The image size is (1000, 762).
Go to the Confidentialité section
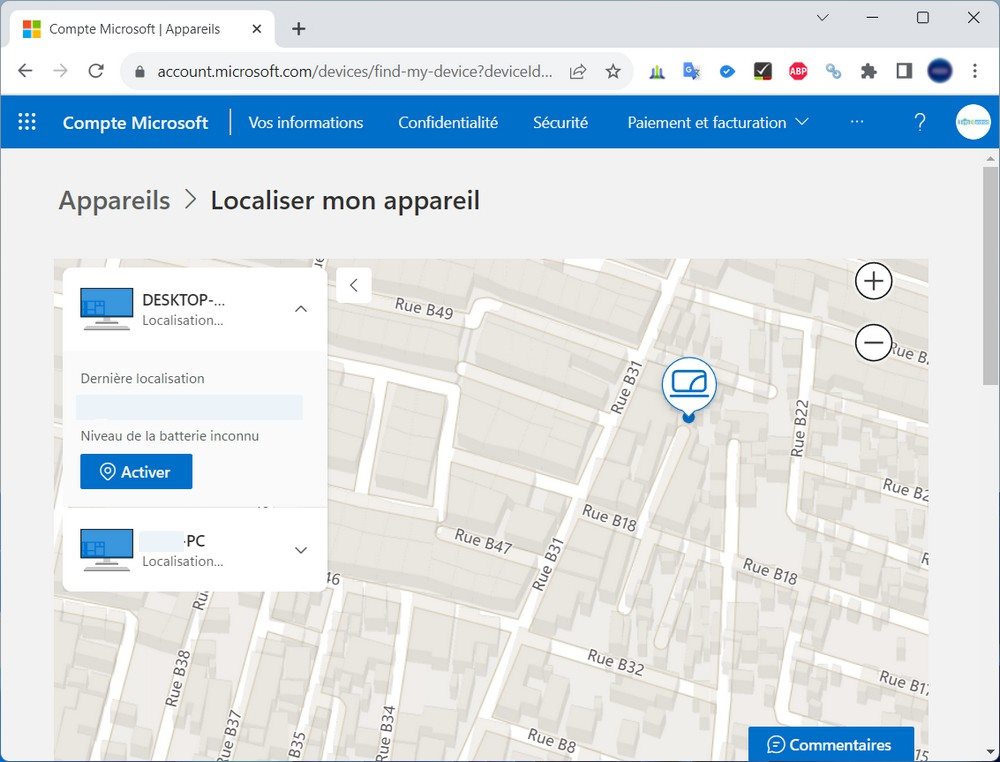(x=448, y=122)
